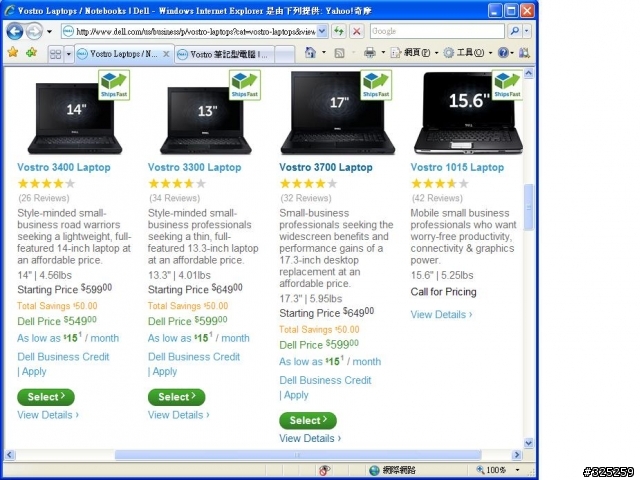Open the tab list dropdown arrow
The width and height of the screenshot is (640, 480).
click(69, 54)
